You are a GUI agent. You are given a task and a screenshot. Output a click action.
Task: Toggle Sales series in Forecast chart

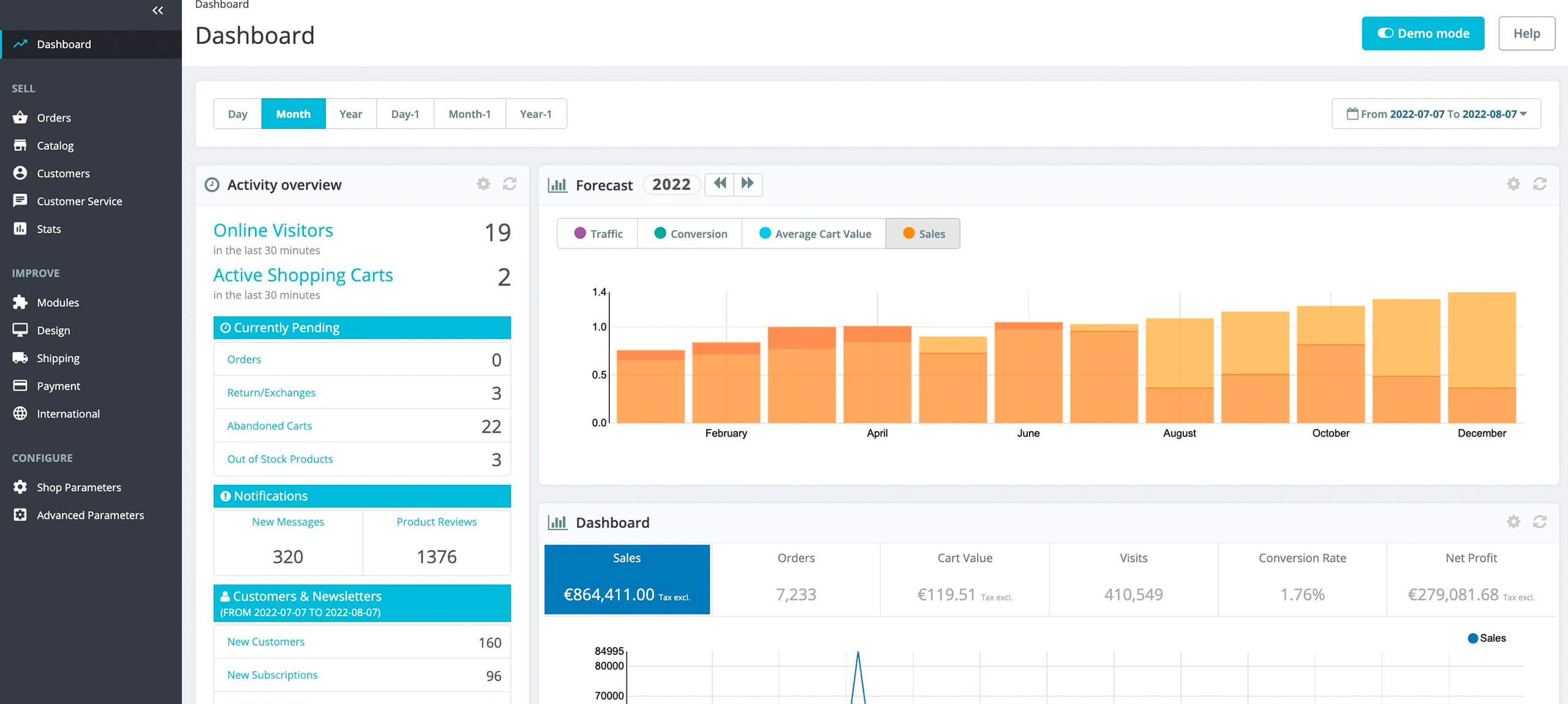click(923, 234)
